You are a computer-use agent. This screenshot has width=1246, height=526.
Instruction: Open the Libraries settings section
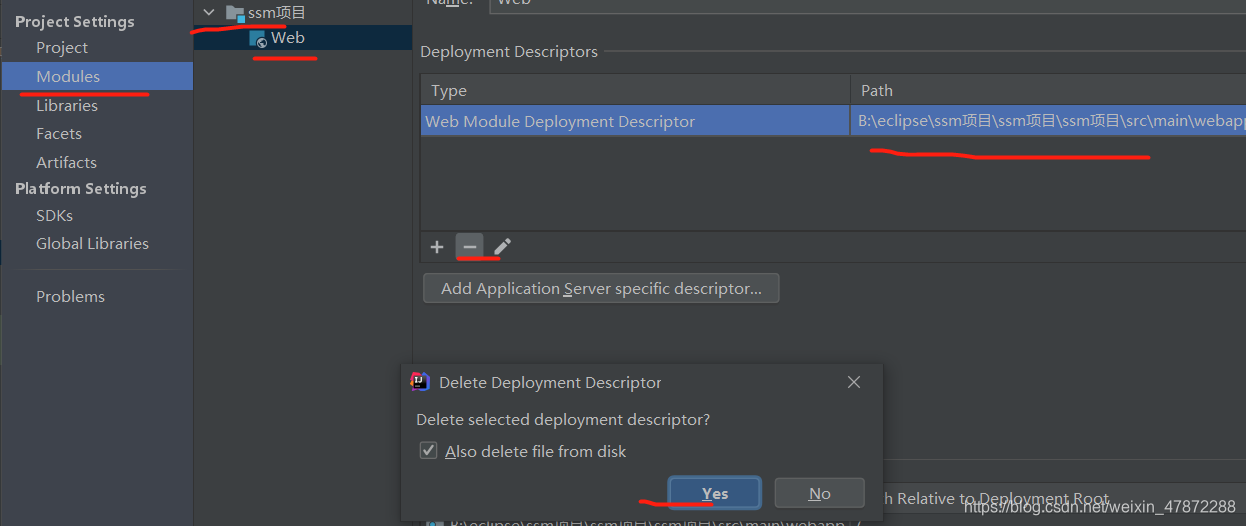[67, 105]
